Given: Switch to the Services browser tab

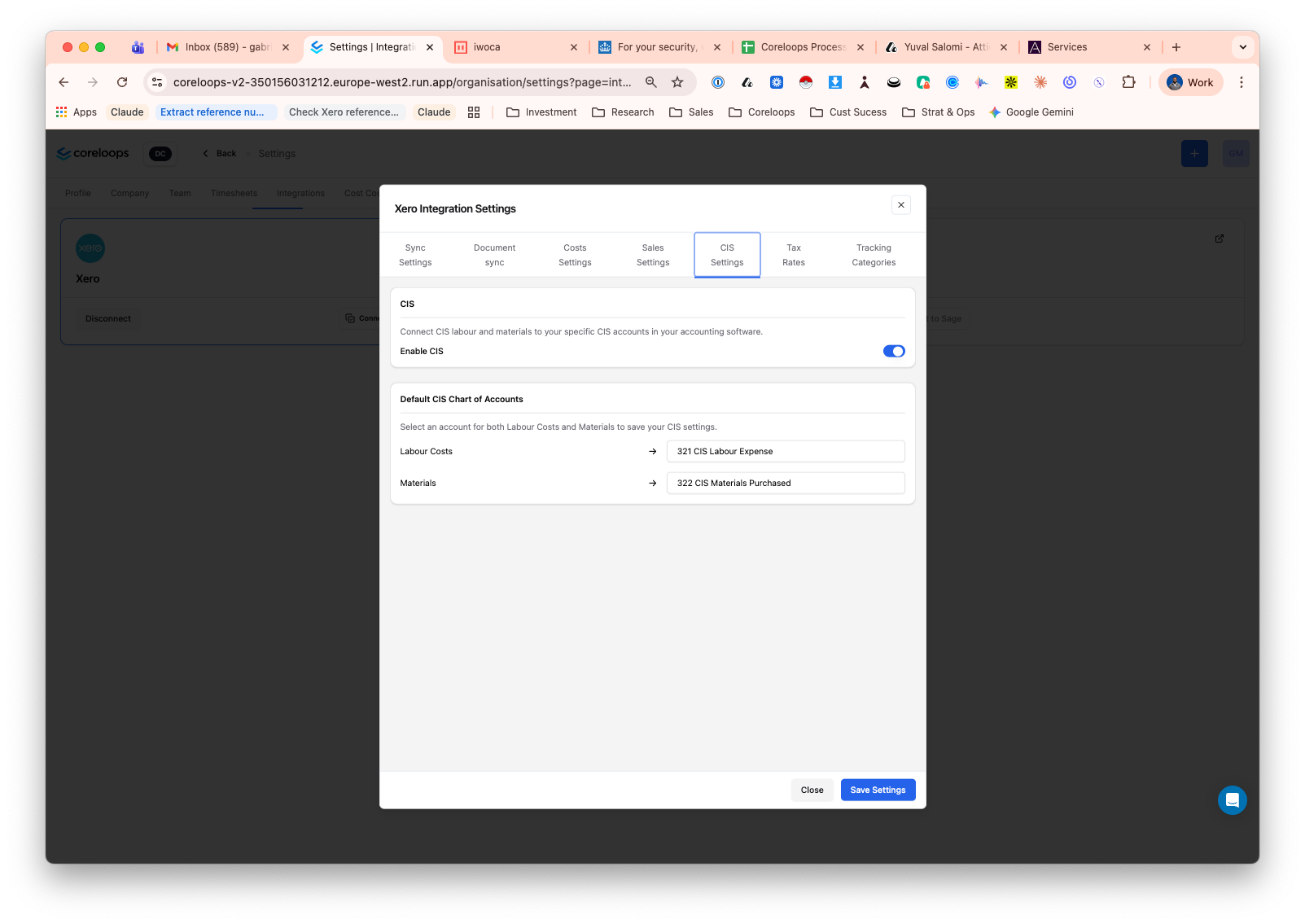Looking at the screenshot, I should tap(1088, 47).
